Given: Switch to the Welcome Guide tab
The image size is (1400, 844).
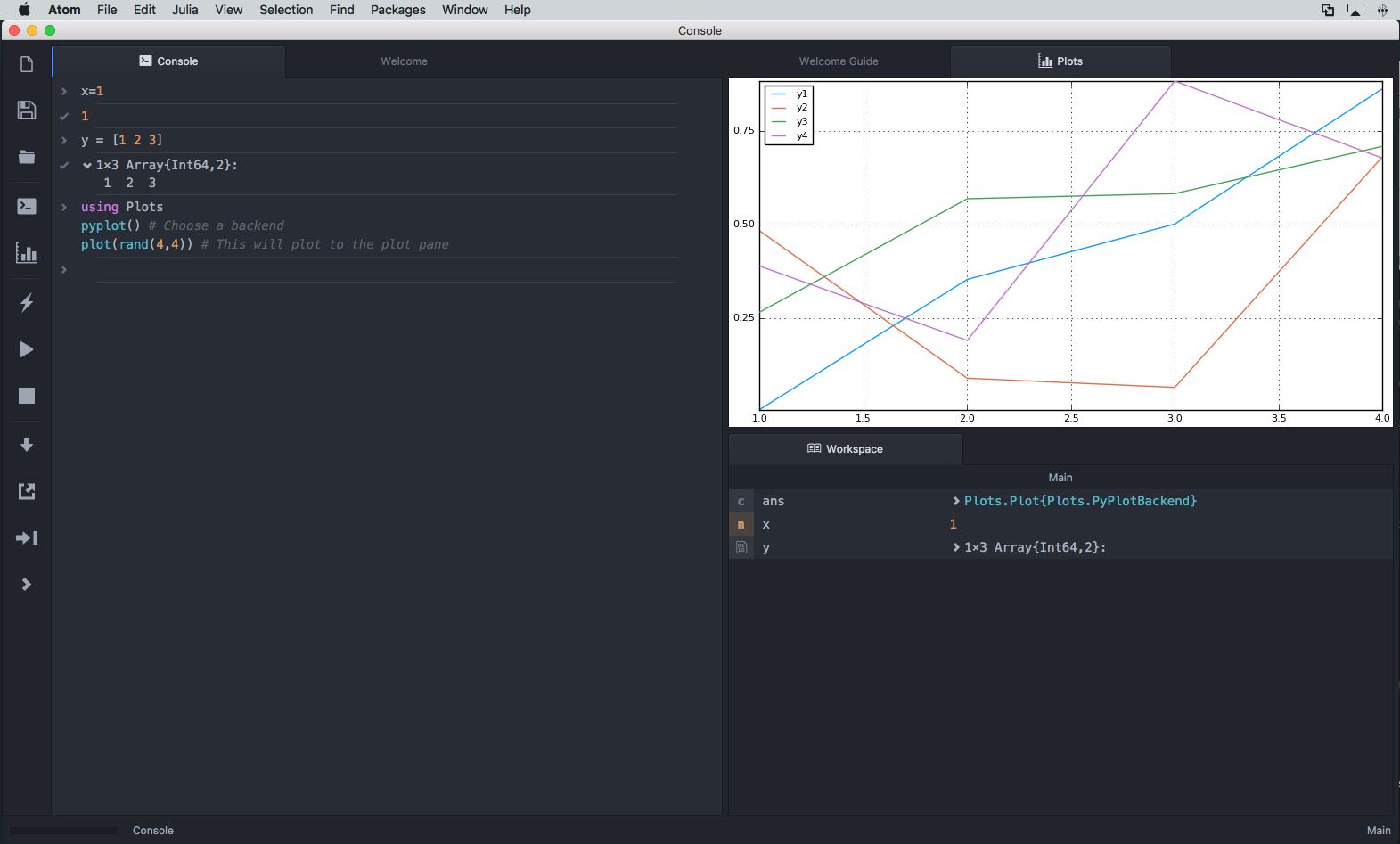Looking at the screenshot, I should 839,61.
